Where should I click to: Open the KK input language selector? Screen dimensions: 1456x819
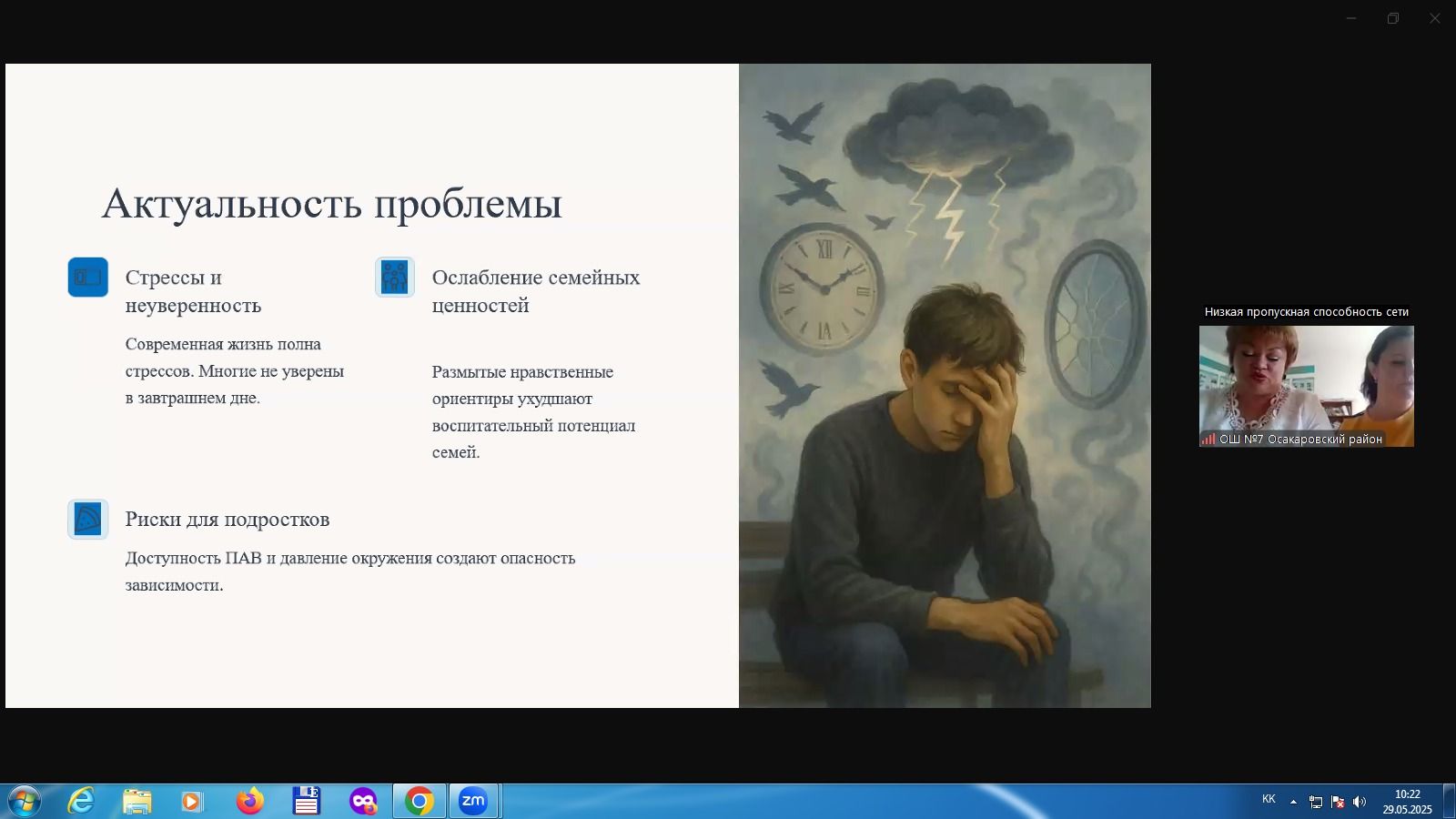pos(1269,799)
